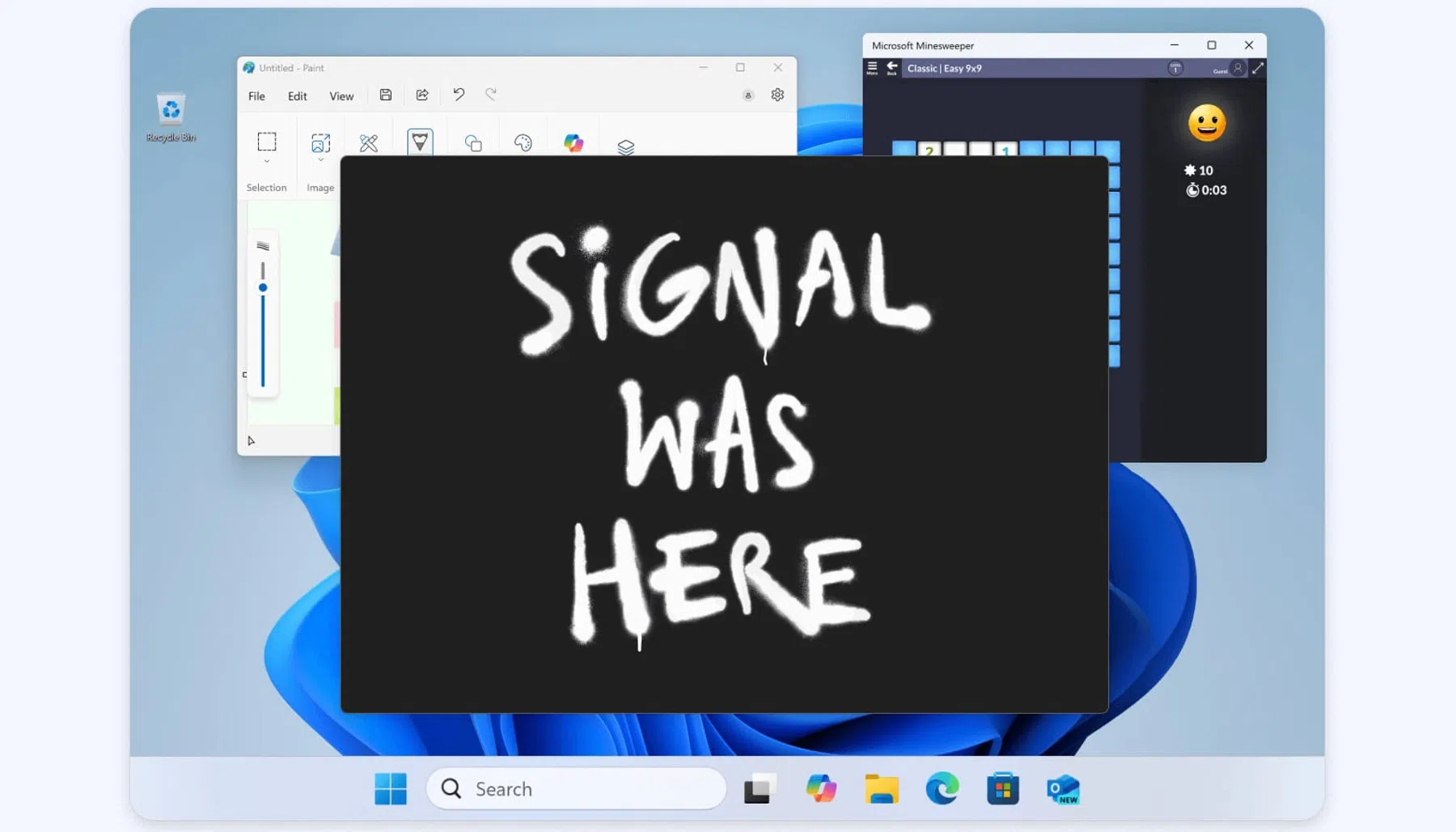The height and width of the screenshot is (832, 1456).
Task: Maximize the Minesweeper window
Action: [1212, 45]
